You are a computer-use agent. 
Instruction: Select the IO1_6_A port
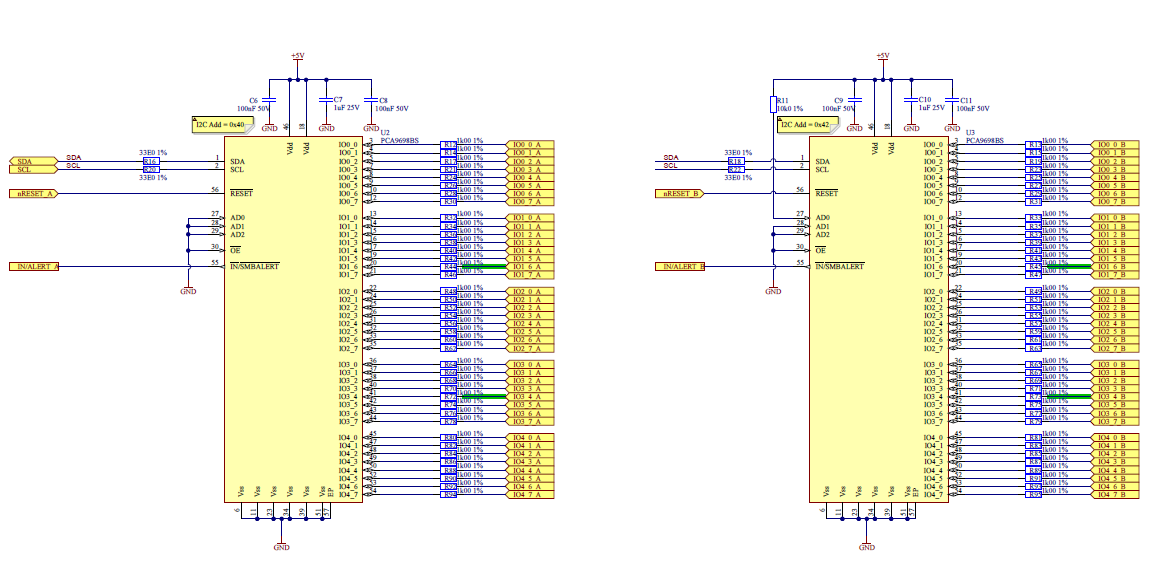coord(530,267)
